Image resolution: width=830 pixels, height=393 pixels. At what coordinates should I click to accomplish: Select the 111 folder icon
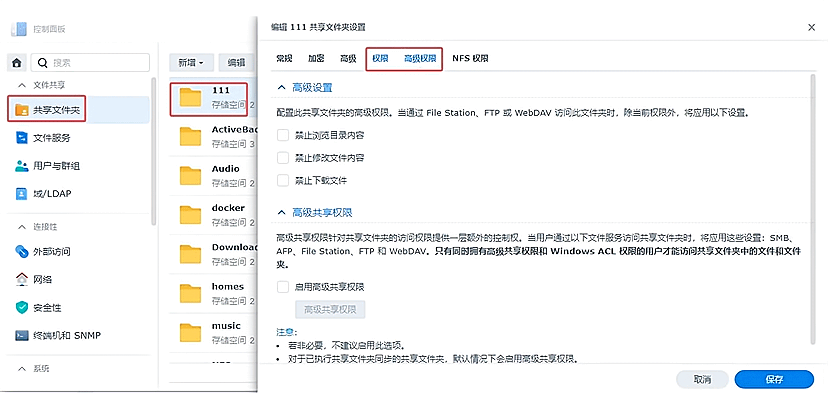click(x=190, y=97)
